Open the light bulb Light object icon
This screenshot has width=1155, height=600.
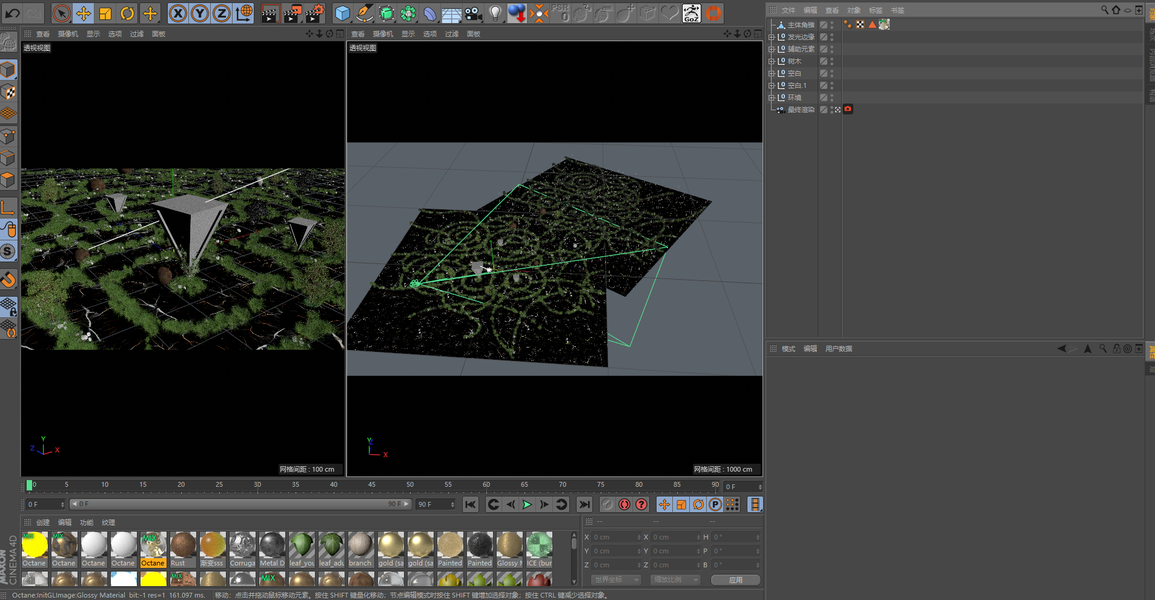(x=495, y=13)
